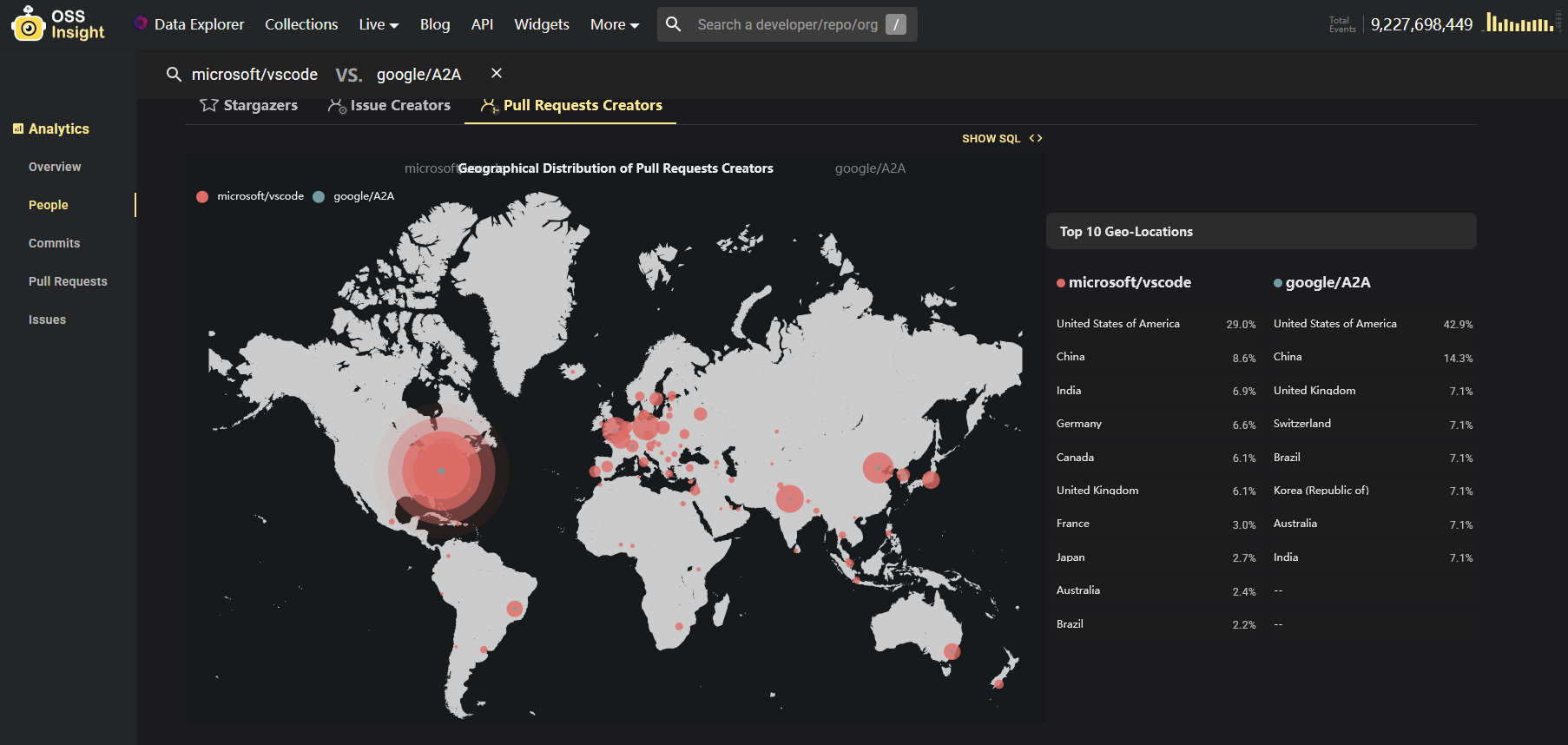Select People in the sidebar
This screenshot has width=1568, height=745.
[x=48, y=205]
